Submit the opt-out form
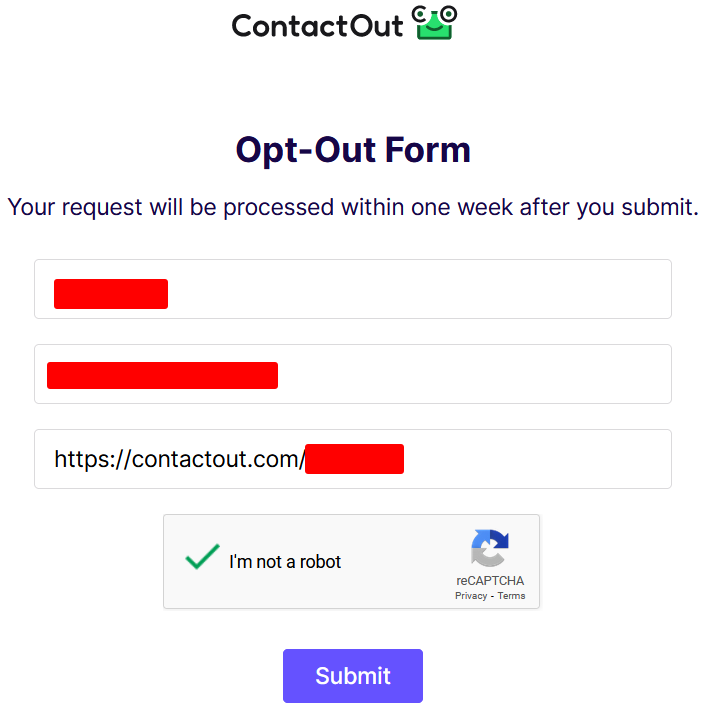Image resolution: width=711 pixels, height=709 pixels. [353, 675]
